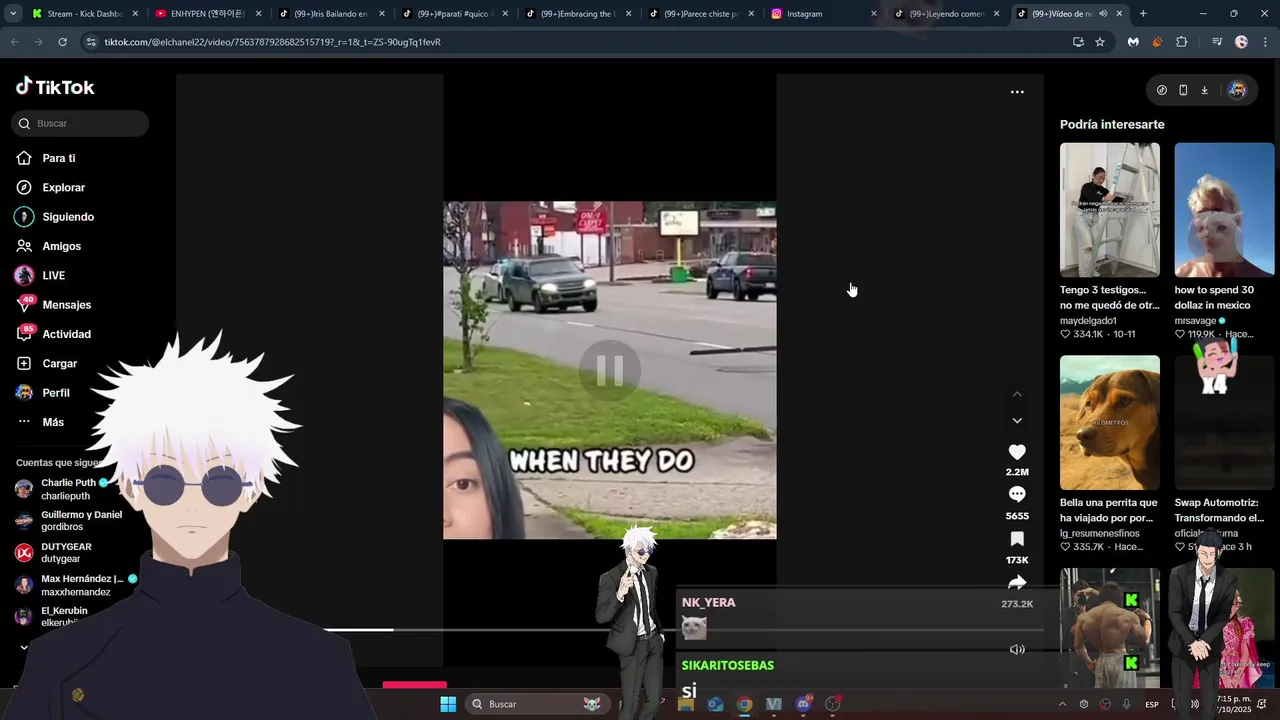
Task: Switch to the 'Parece chiste' TikTok tab
Action: 700,14
